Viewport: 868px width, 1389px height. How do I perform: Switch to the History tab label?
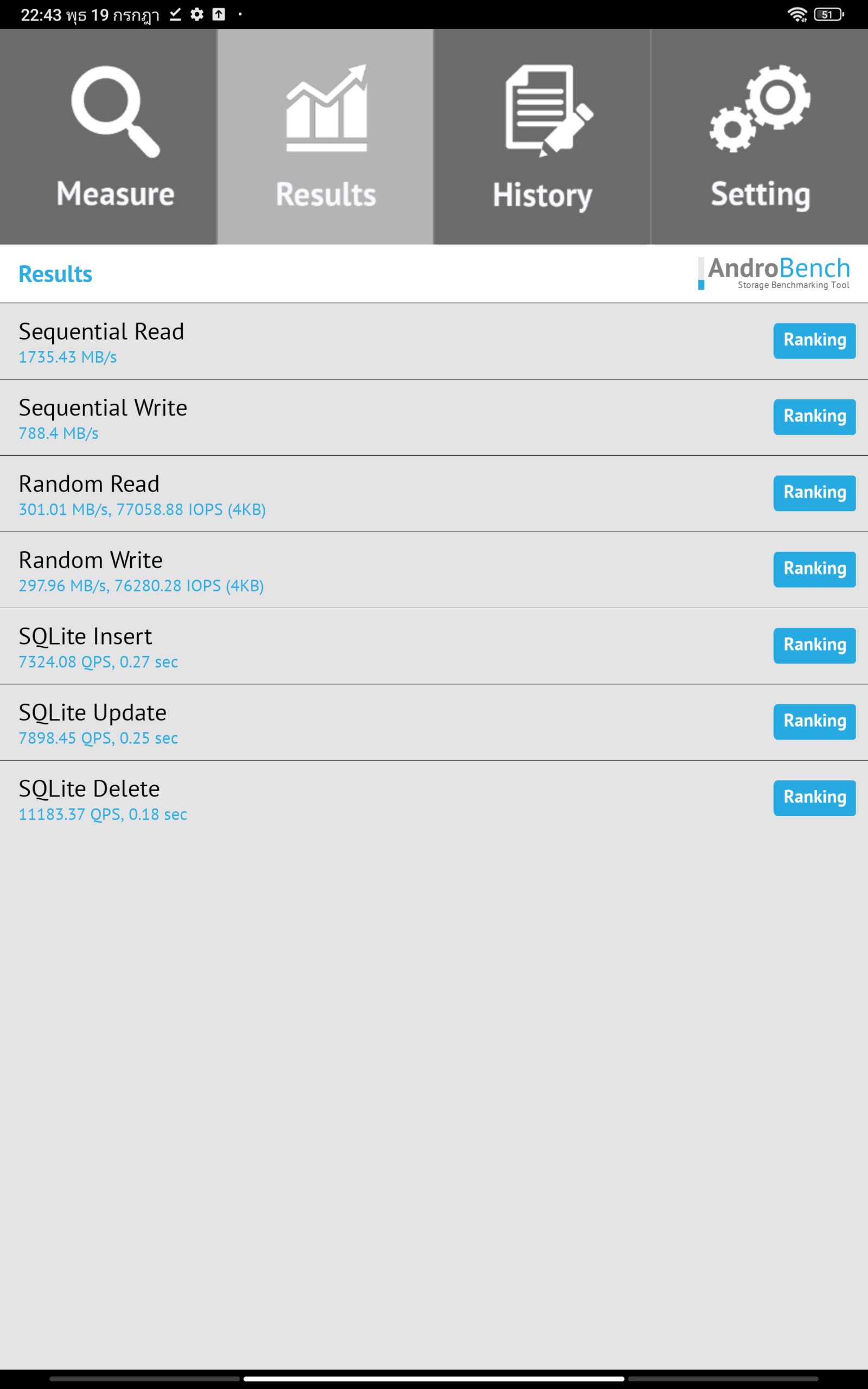pyautogui.click(x=542, y=195)
